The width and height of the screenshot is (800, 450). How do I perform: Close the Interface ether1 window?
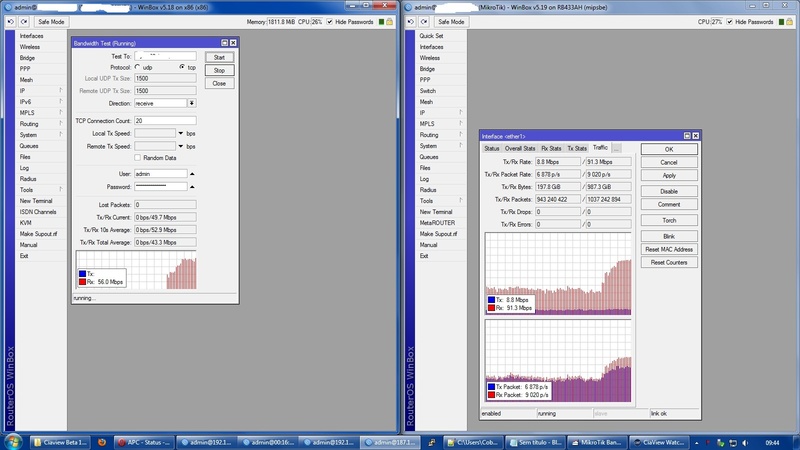(x=695, y=136)
